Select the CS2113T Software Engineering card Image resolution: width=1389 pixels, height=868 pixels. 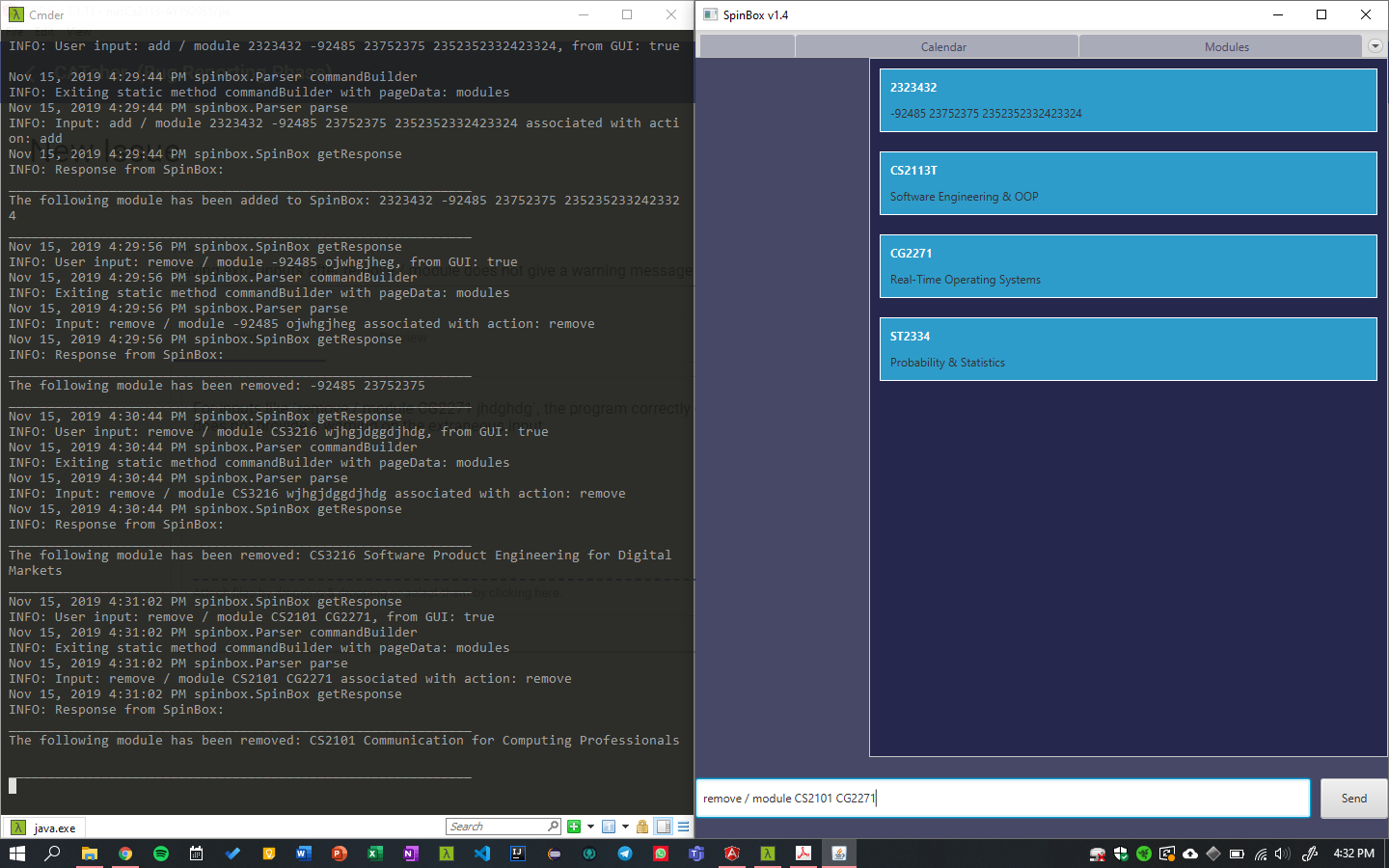coord(1128,183)
